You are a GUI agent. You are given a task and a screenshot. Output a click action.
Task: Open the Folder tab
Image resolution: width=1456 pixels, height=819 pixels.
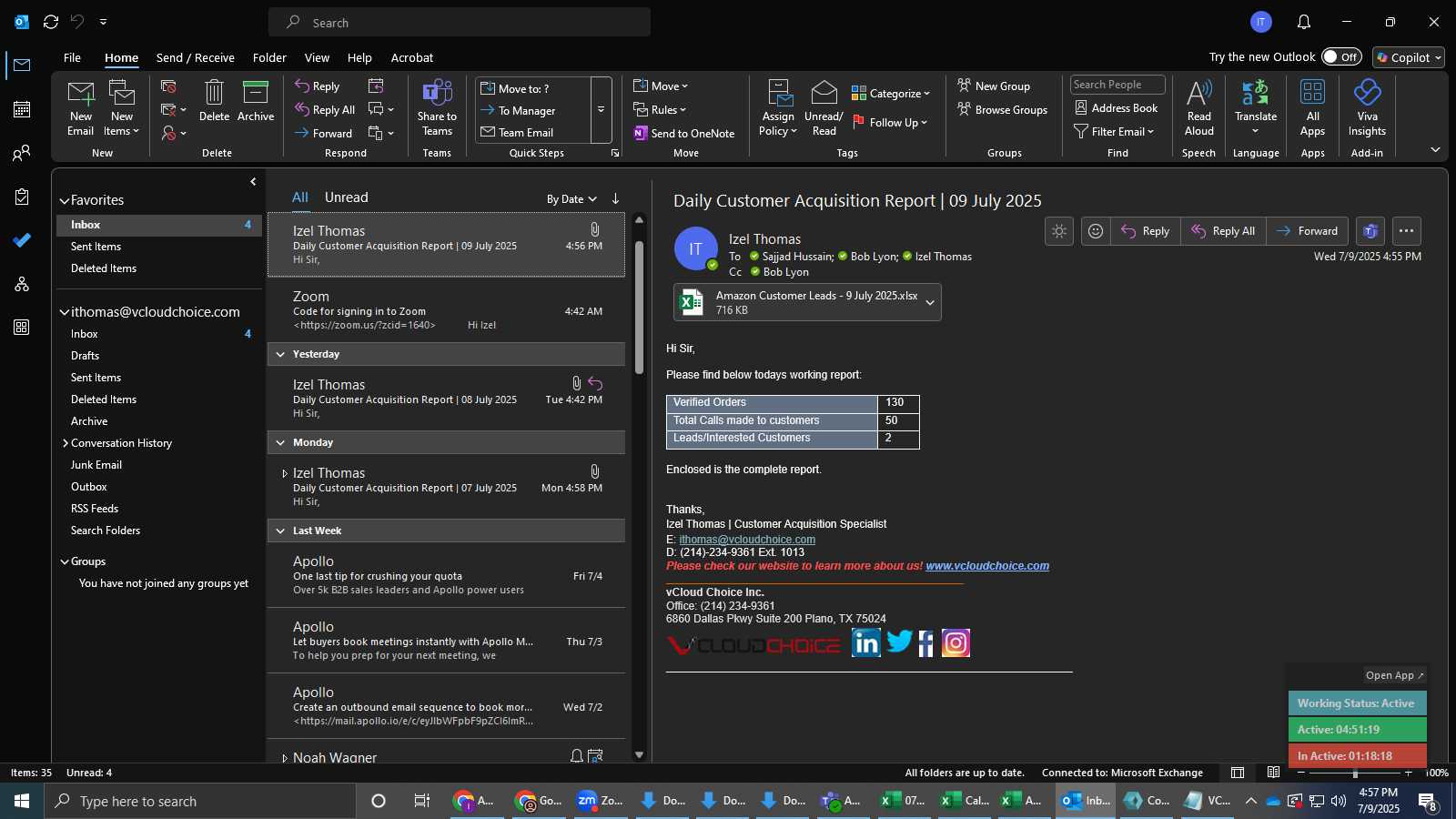click(269, 57)
